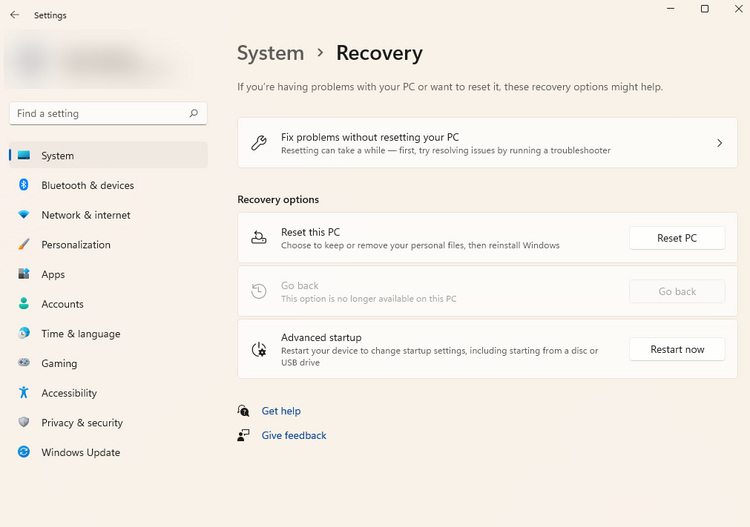Open the System category label

coord(57,156)
